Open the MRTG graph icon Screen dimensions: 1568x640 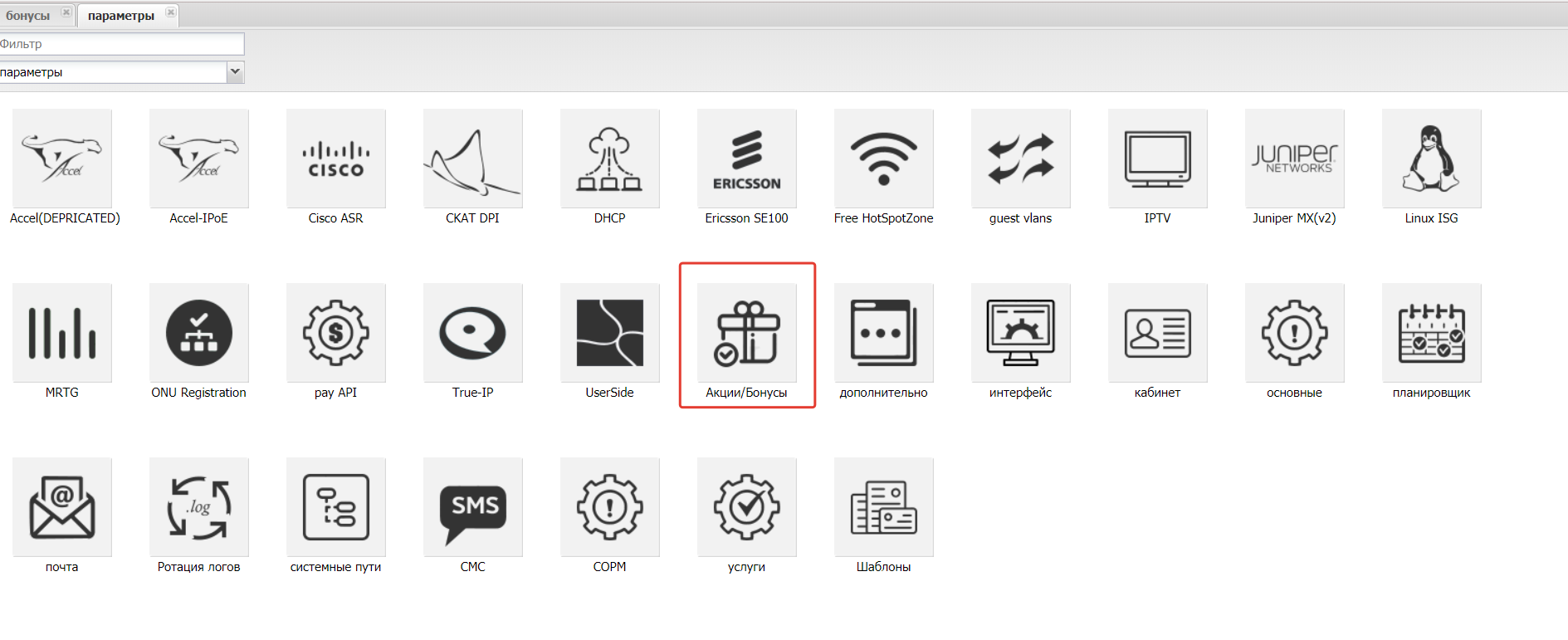61,334
